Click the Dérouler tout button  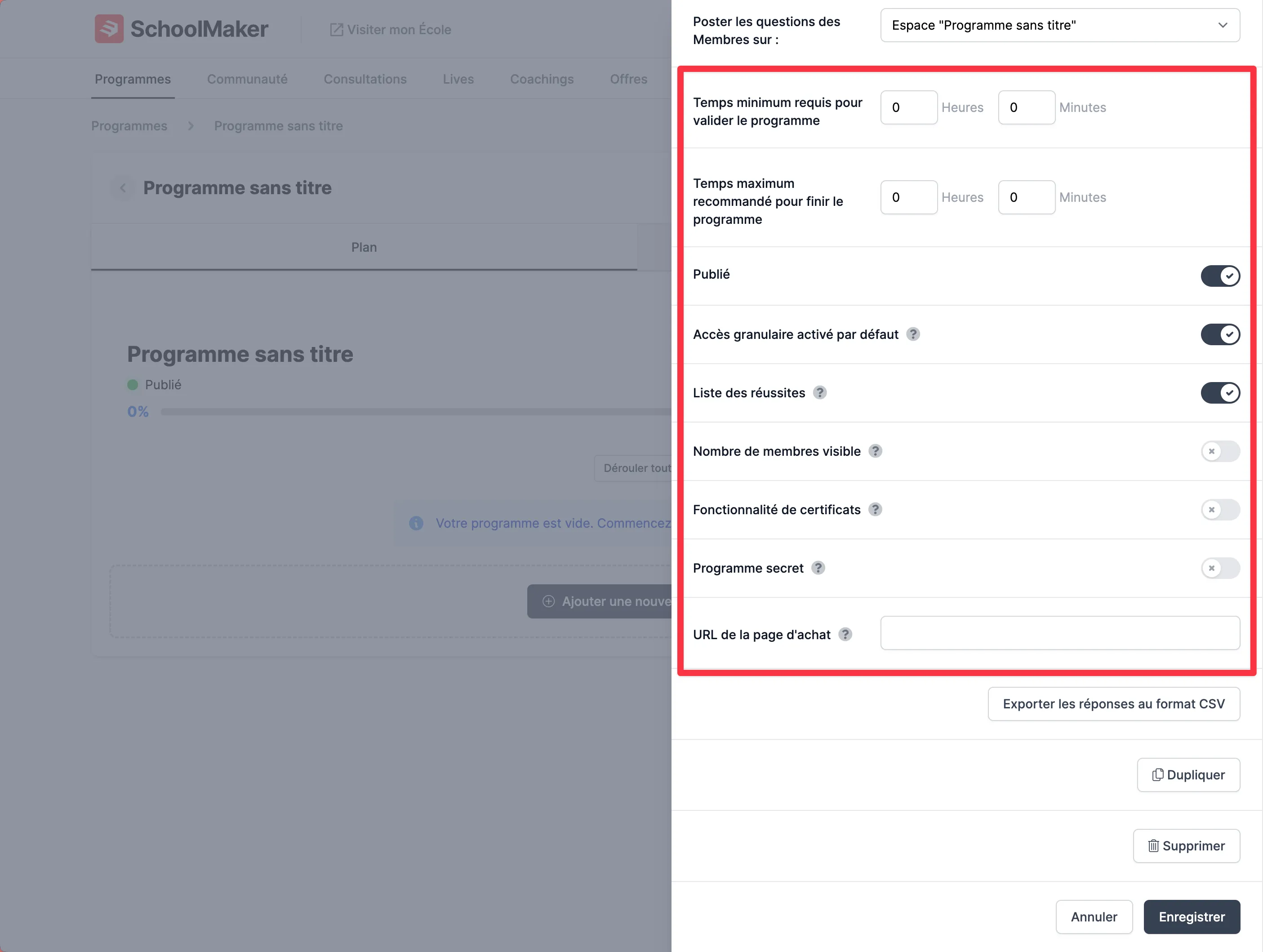[x=633, y=468]
